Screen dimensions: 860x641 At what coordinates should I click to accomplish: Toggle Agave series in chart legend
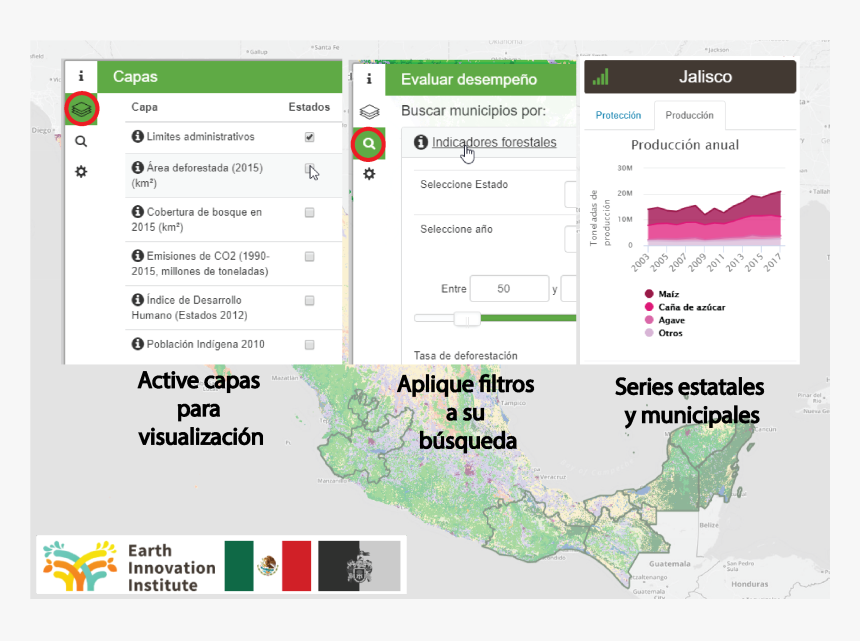click(665, 320)
